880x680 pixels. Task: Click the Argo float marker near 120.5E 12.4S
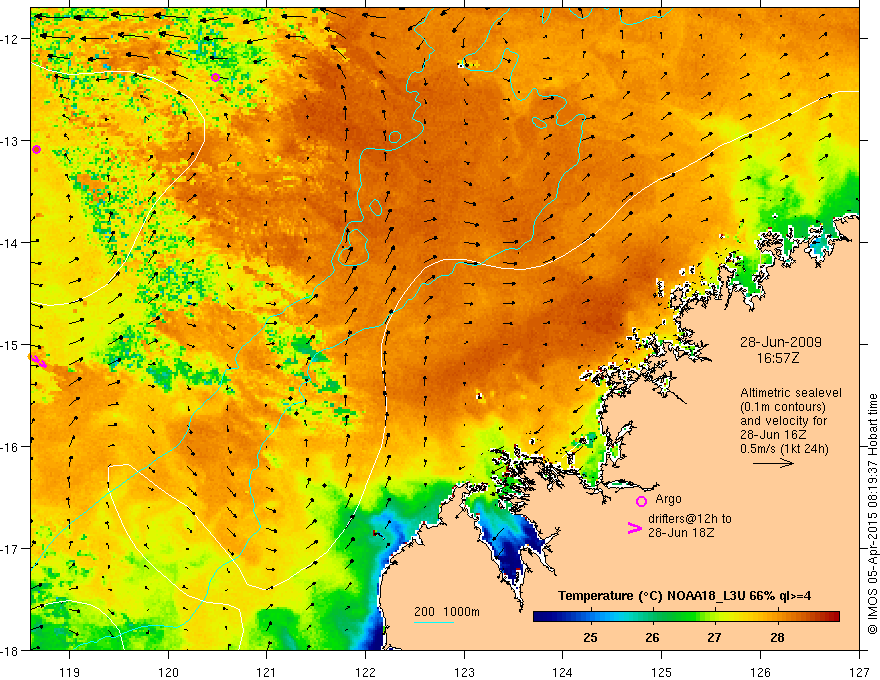216,77
